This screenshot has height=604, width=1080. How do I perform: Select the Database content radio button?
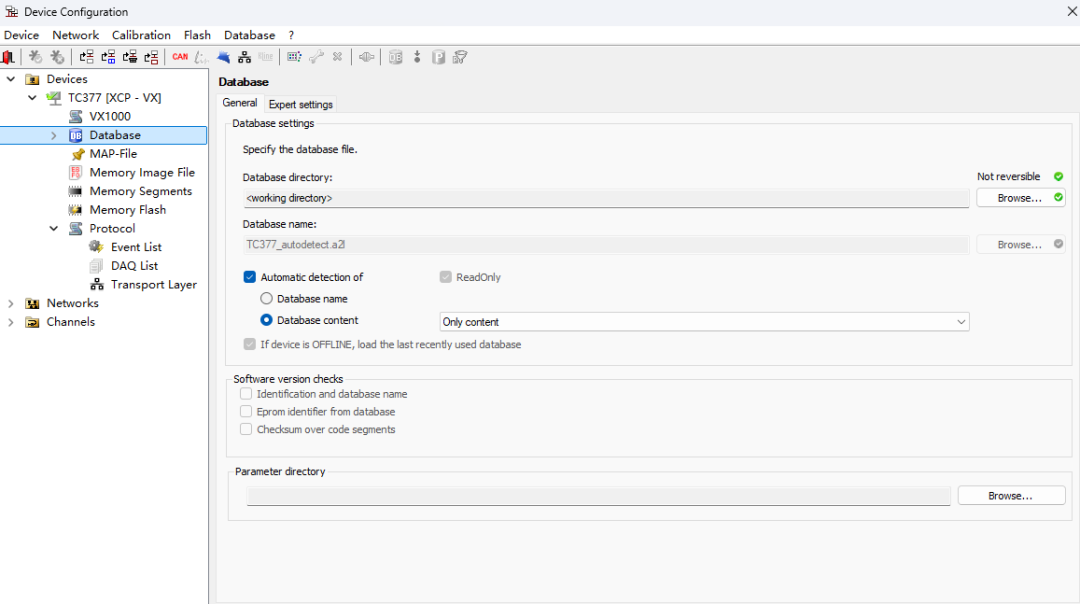pyautogui.click(x=266, y=320)
